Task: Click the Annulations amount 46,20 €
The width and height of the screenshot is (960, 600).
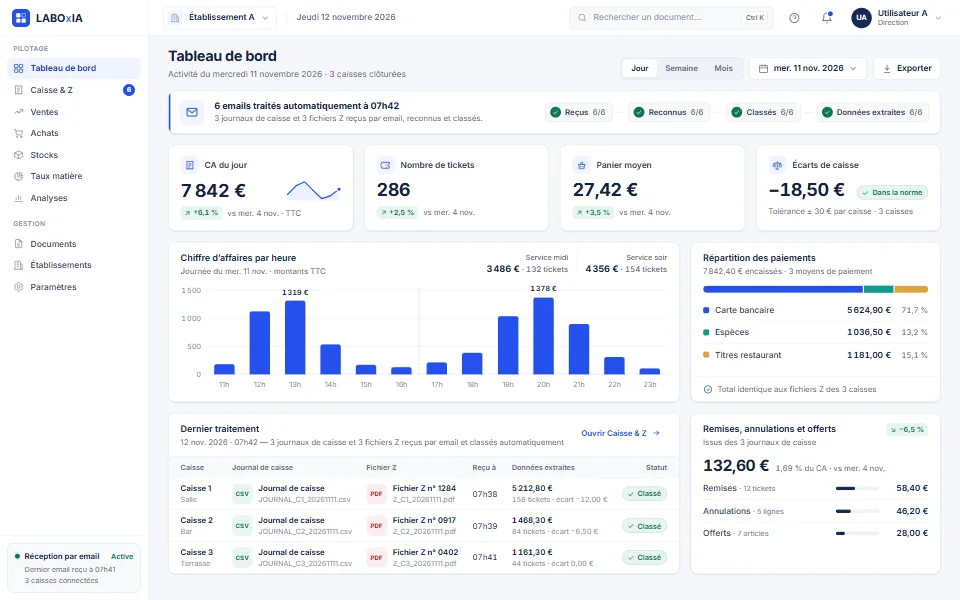Action: coord(912,511)
